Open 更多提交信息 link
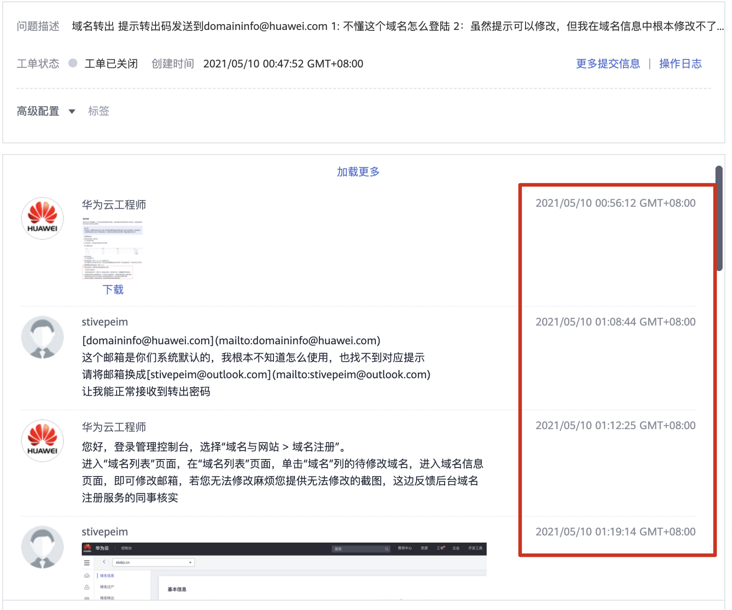The image size is (732, 610). pos(608,63)
